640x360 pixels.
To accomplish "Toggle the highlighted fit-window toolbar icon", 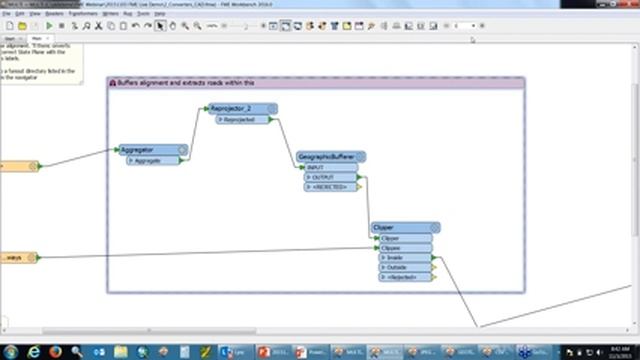I will [x=285, y=26].
